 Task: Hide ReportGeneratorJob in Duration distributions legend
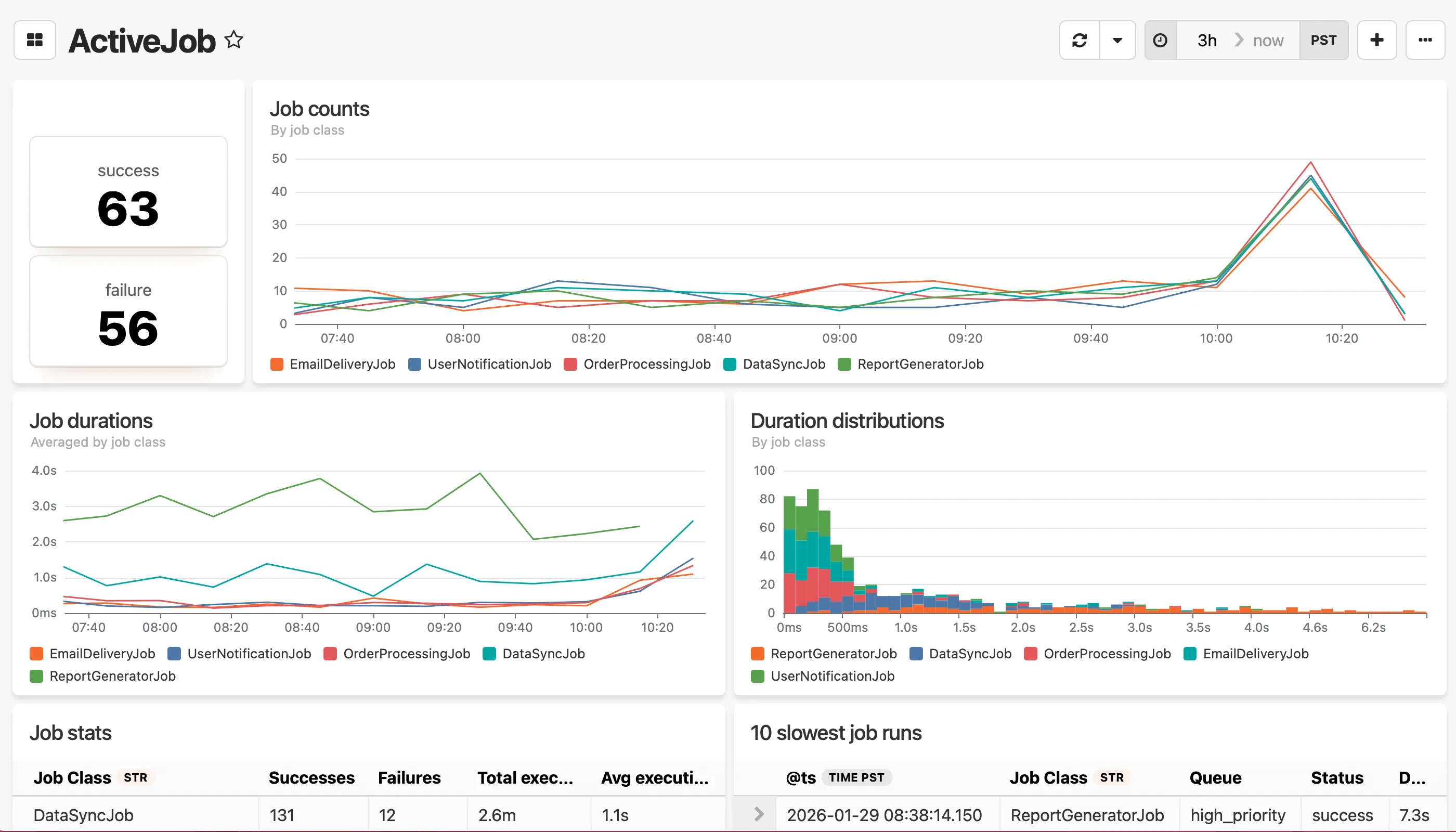click(x=833, y=653)
